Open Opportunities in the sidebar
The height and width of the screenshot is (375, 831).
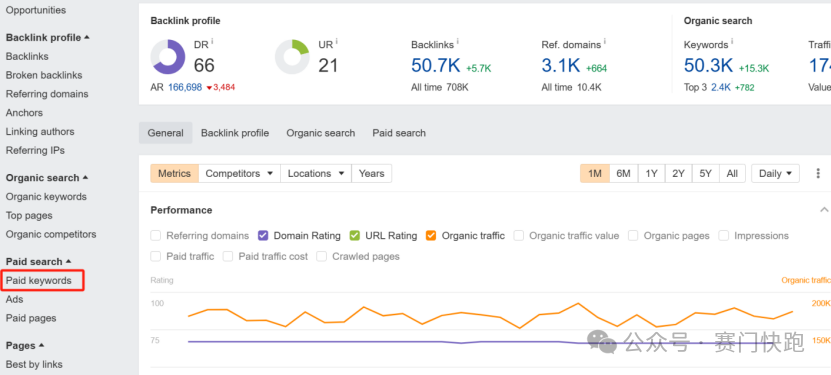36,10
